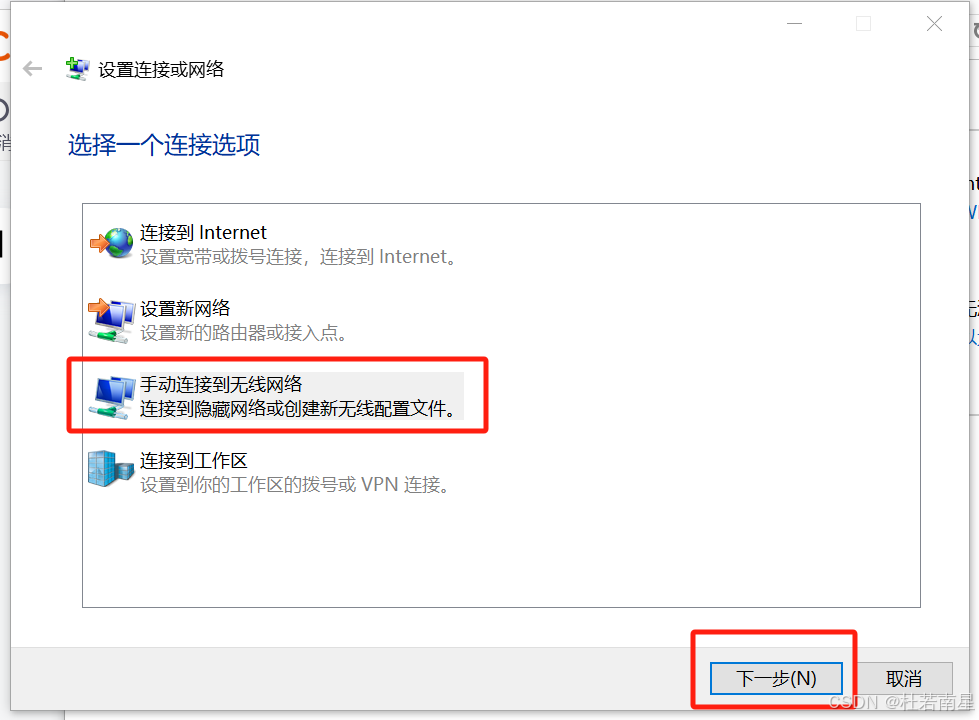Screen dimensions: 979x720
Task: Click the monitor icon for 手动连接到无线网络
Action: 112,397
